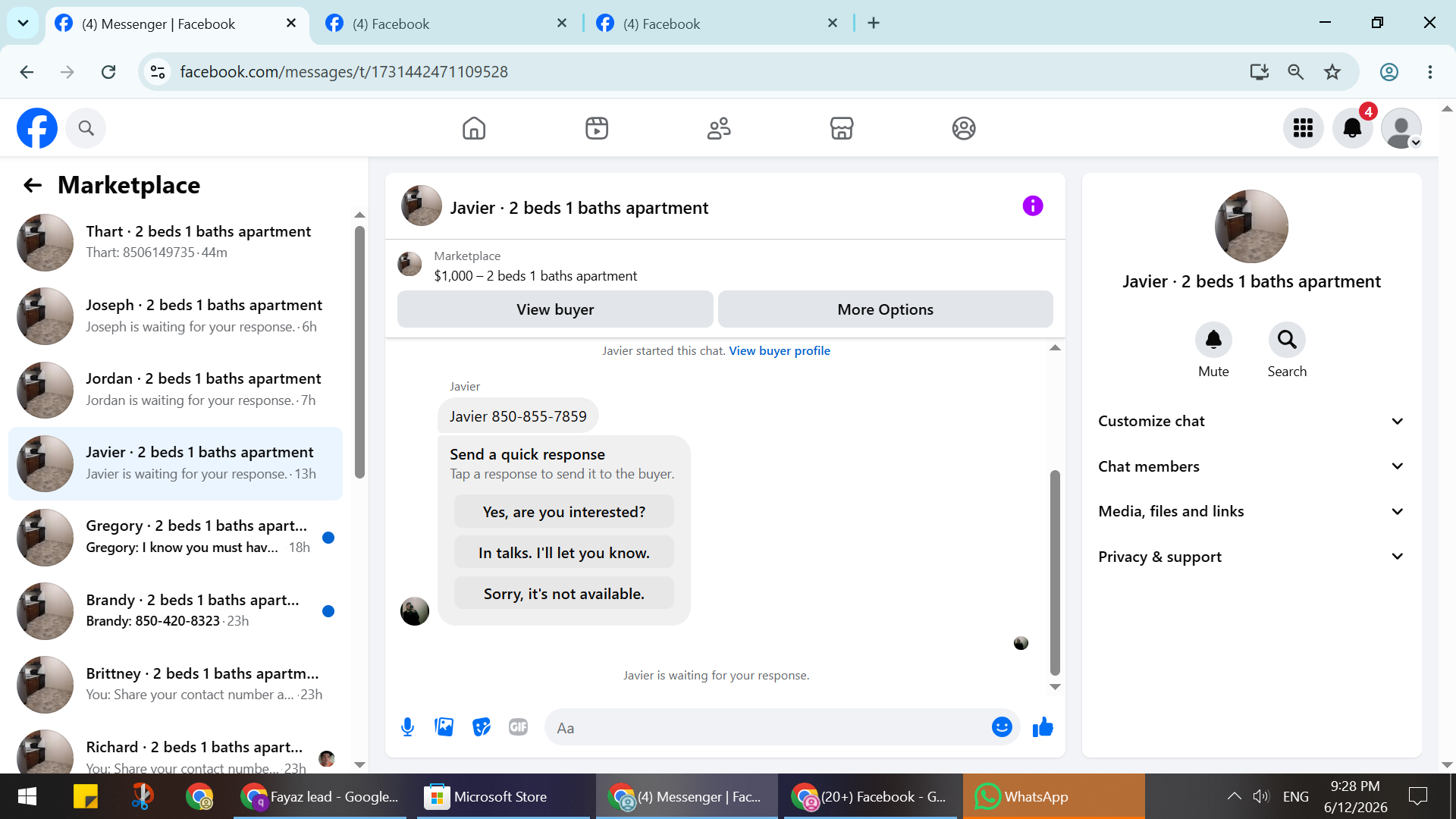Open Joseph's apartment conversation
This screenshot has width=1456, height=819.
(x=175, y=315)
